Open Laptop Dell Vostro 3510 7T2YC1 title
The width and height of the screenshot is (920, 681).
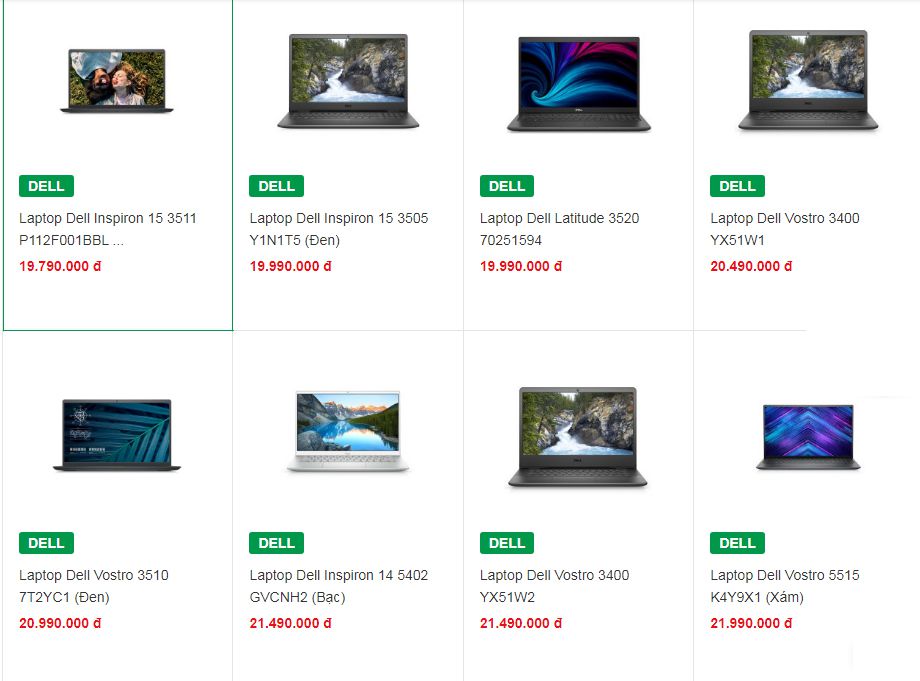pos(94,586)
